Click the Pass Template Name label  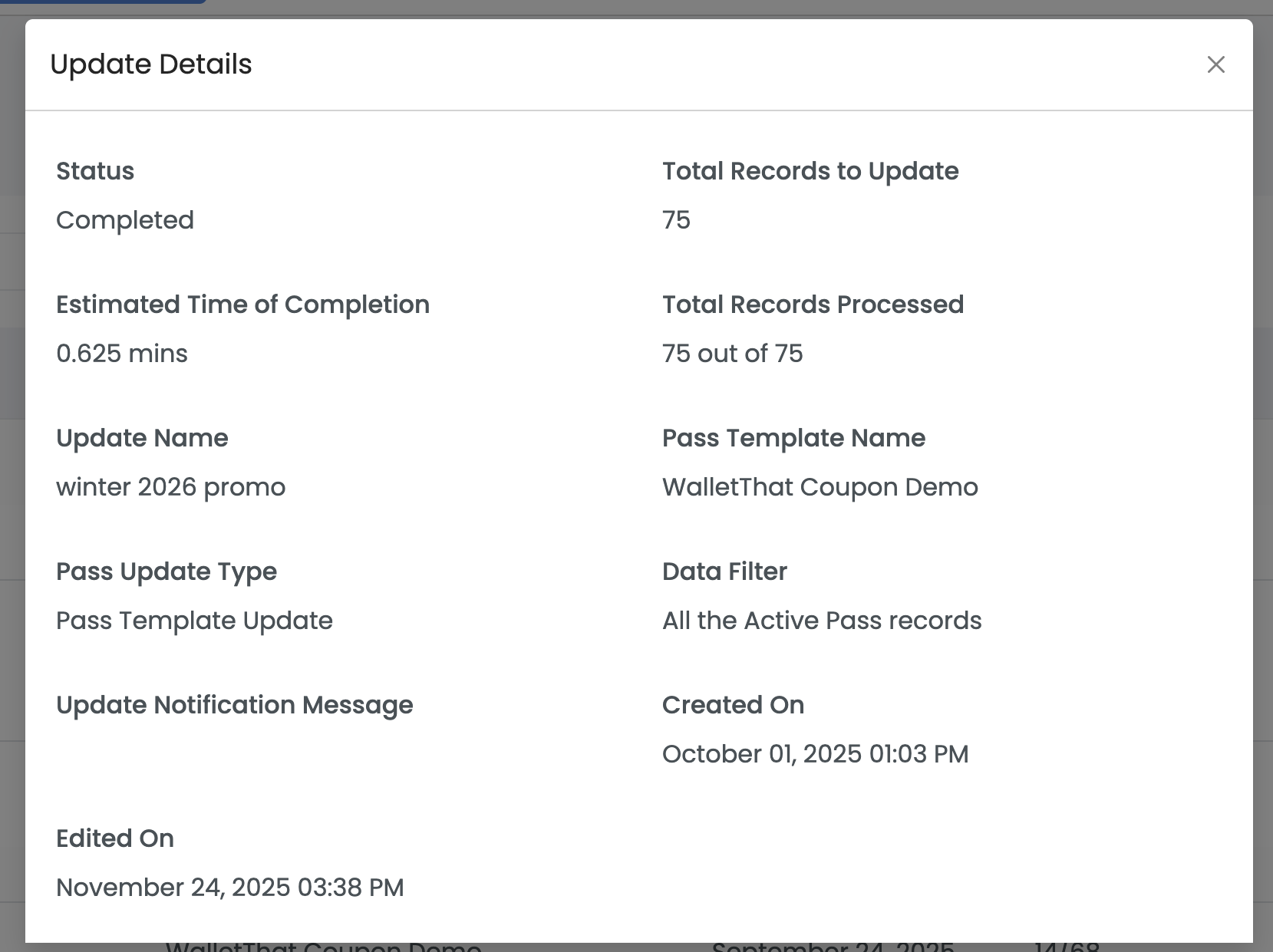click(793, 438)
